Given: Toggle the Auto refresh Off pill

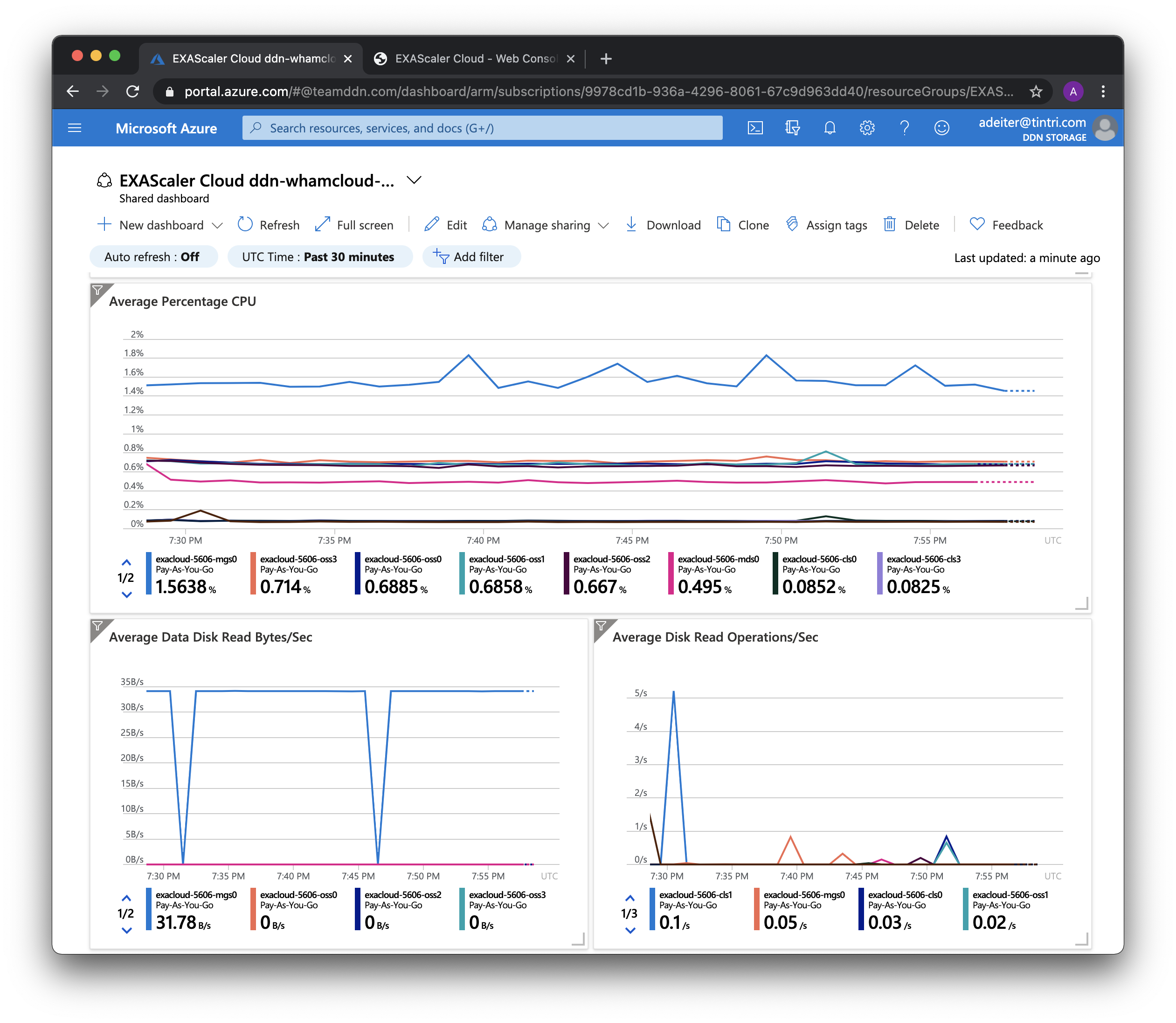Looking at the screenshot, I should coord(153,257).
